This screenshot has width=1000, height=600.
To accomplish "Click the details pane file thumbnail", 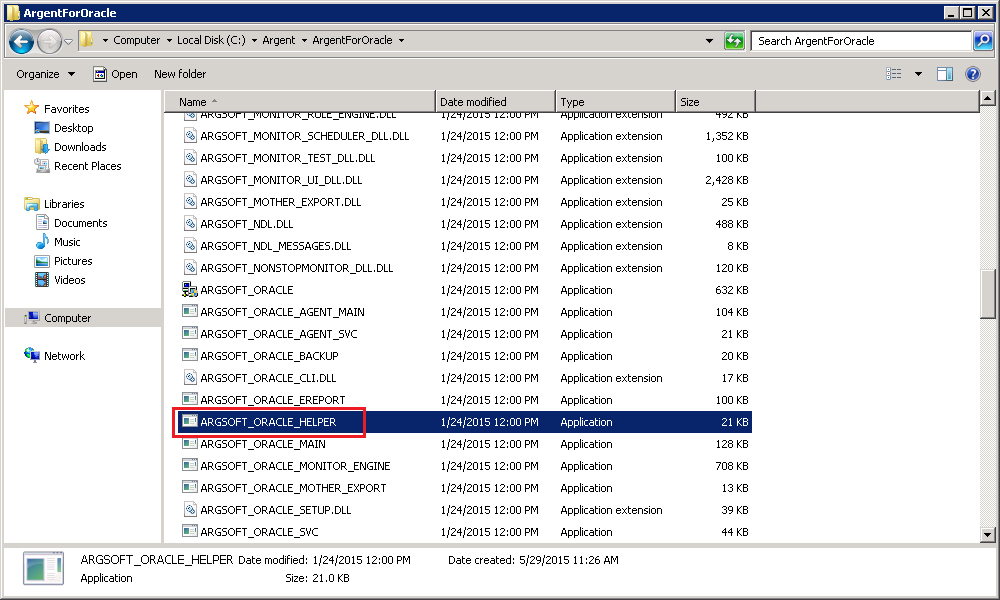I will pyautogui.click(x=43, y=568).
